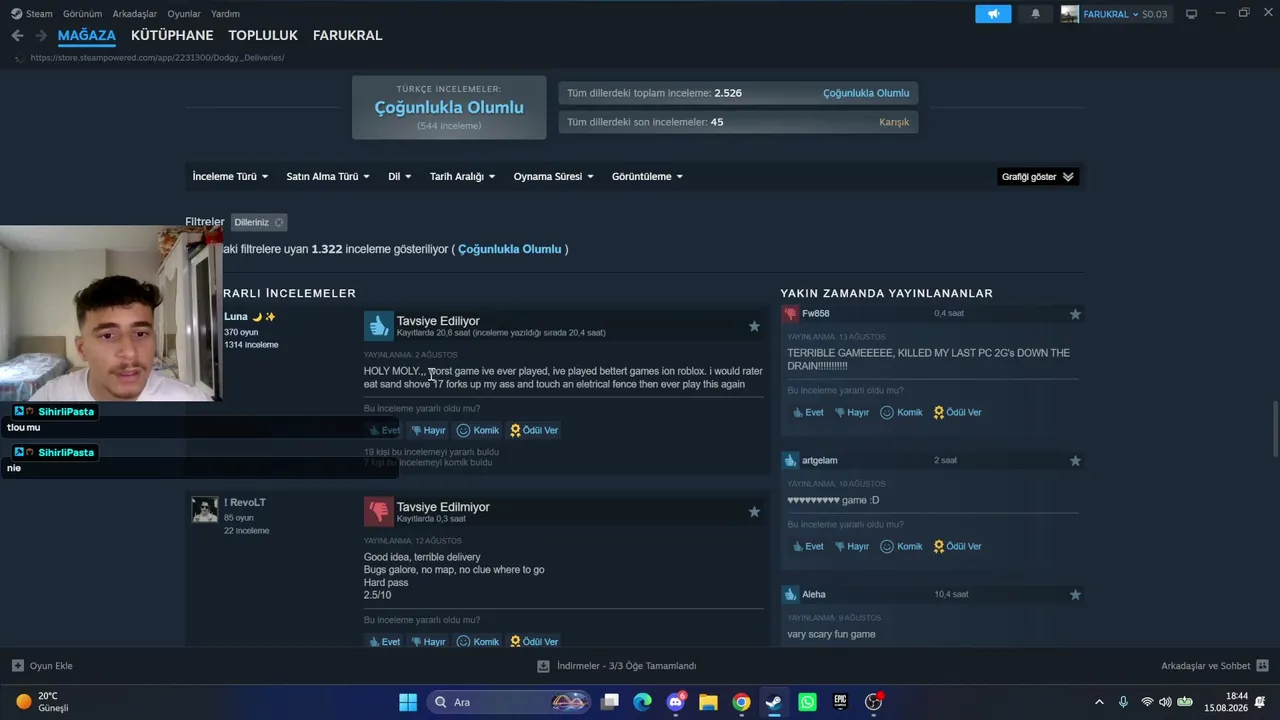
Task: Click the thumbs-down icon beside Fw858
Action: point(791,314)
